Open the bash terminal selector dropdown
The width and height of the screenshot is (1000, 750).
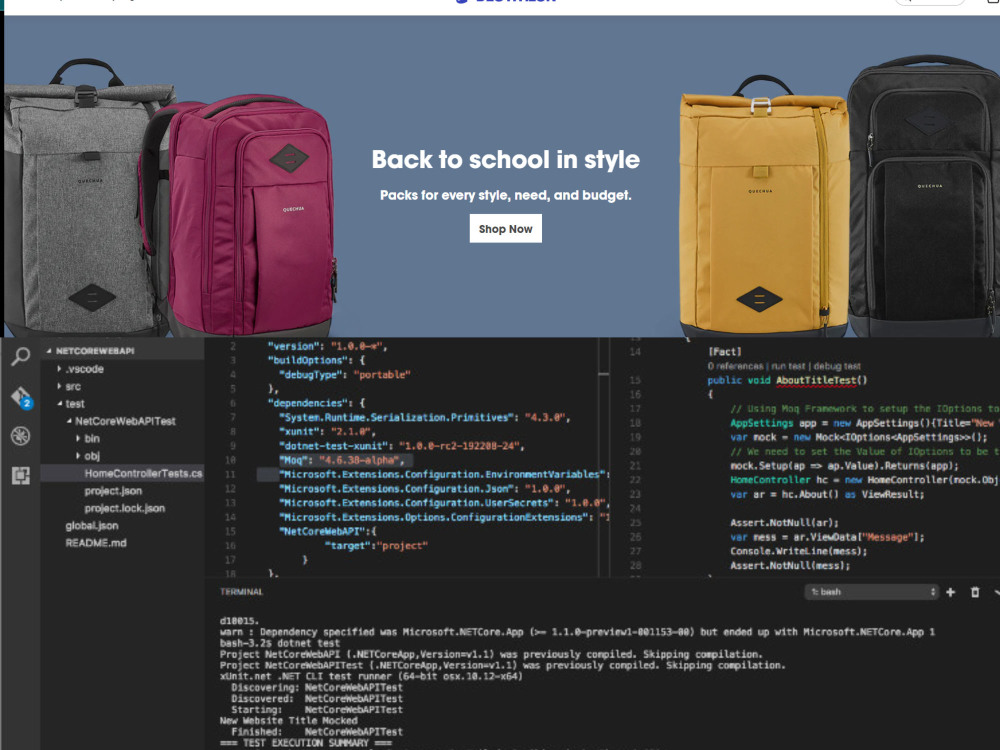(x=871, y=592)
